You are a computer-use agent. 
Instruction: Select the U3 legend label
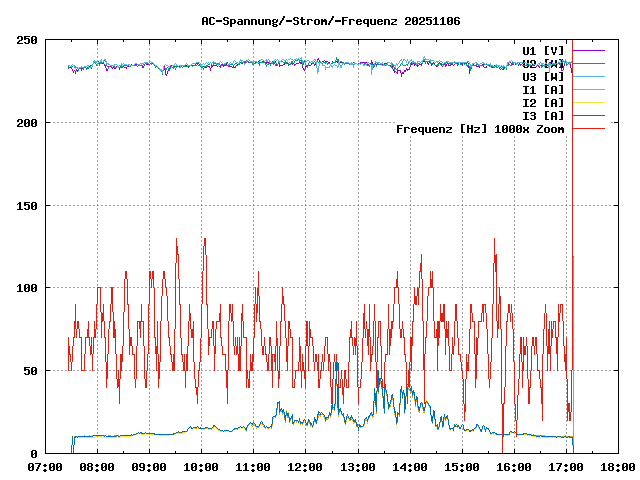543,76
